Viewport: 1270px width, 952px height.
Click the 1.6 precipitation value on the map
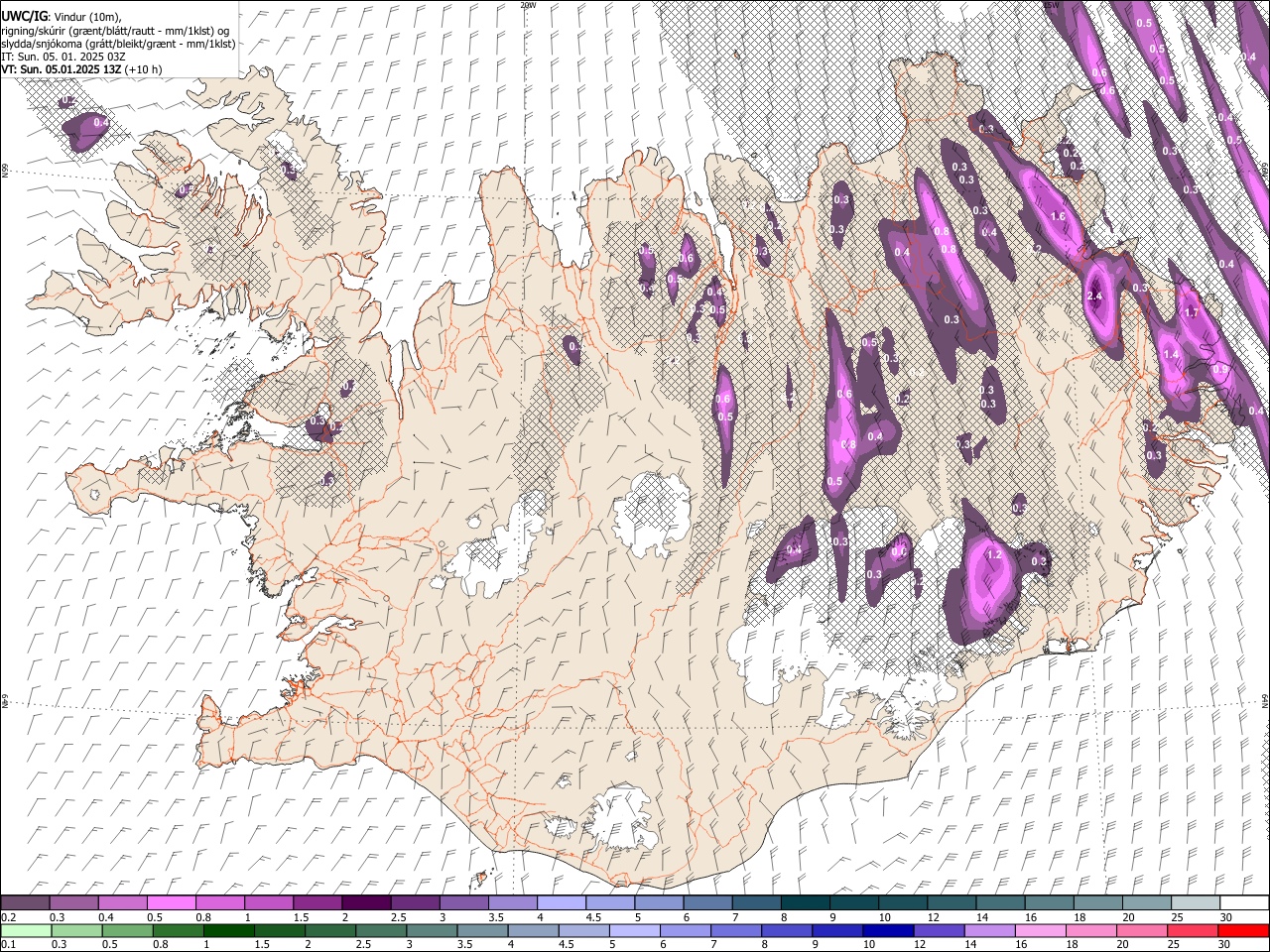[1058, 217]
